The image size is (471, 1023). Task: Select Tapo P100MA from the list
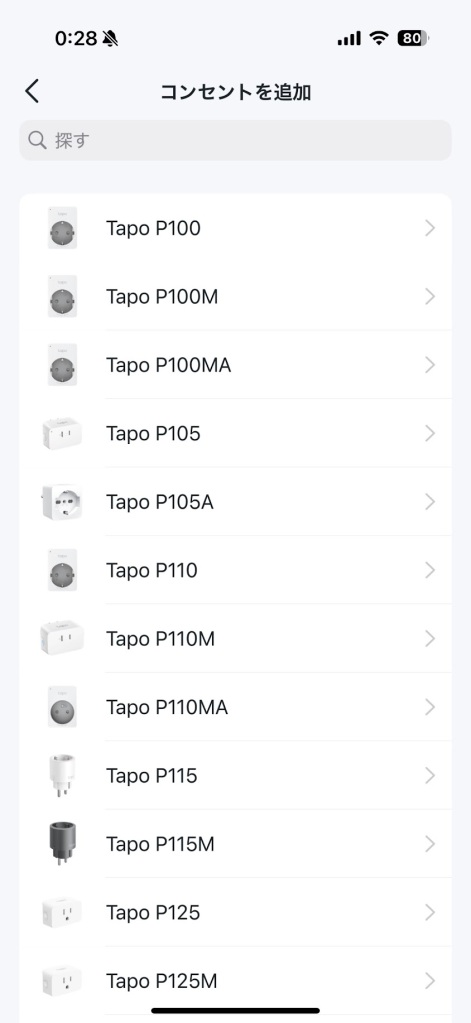tap(236, 365)
